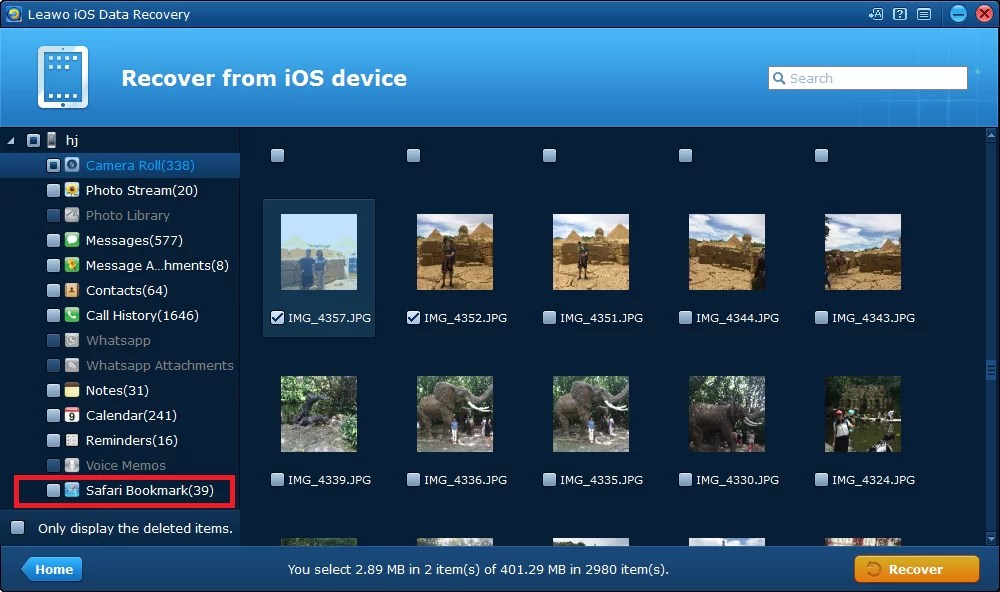Image resolution: width=1000 pixels, height=592 pixels.
Task: Select the Call History phone icon
Action: [x=70, y=315]
